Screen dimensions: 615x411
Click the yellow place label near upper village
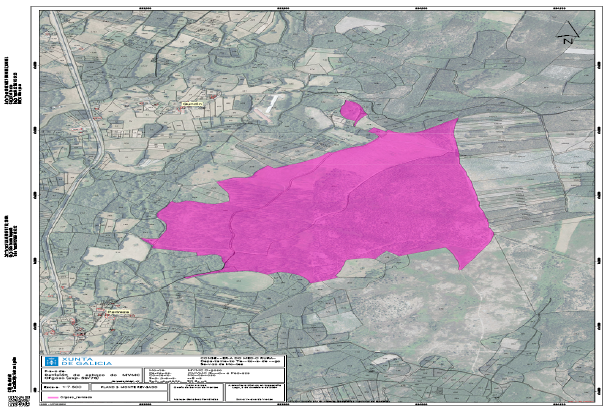193,104
